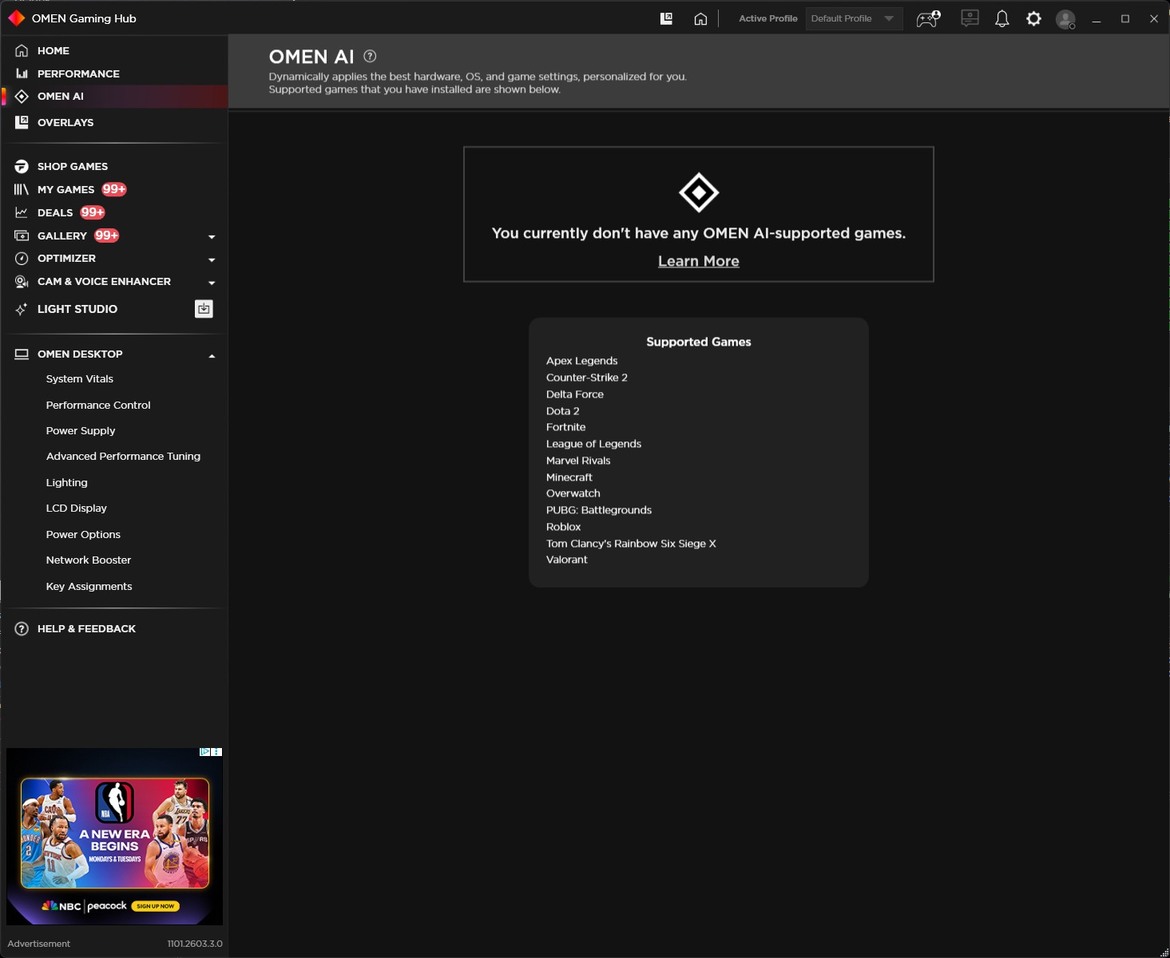Viewport: 1170px width, 958px height.
Task: Open the user account avatar
Action: point(1066,19)
